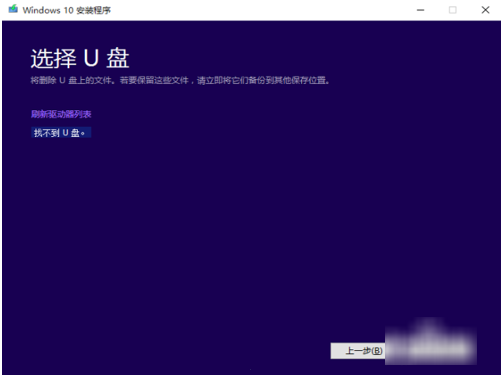
Task: Click the 刷新驱动器列表 refresh link
Action: tap(61, 114)
